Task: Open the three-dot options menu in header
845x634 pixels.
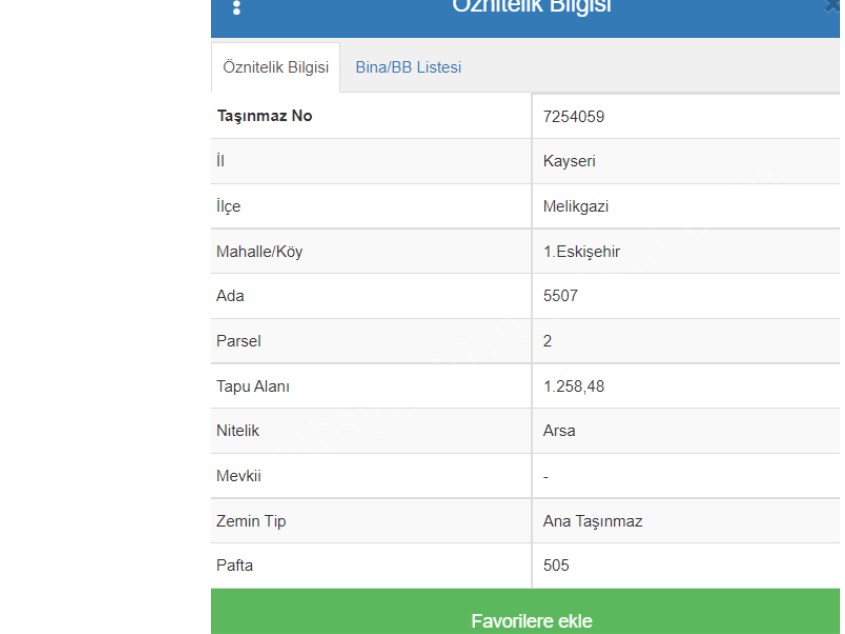Action: [x=237, y=7]
